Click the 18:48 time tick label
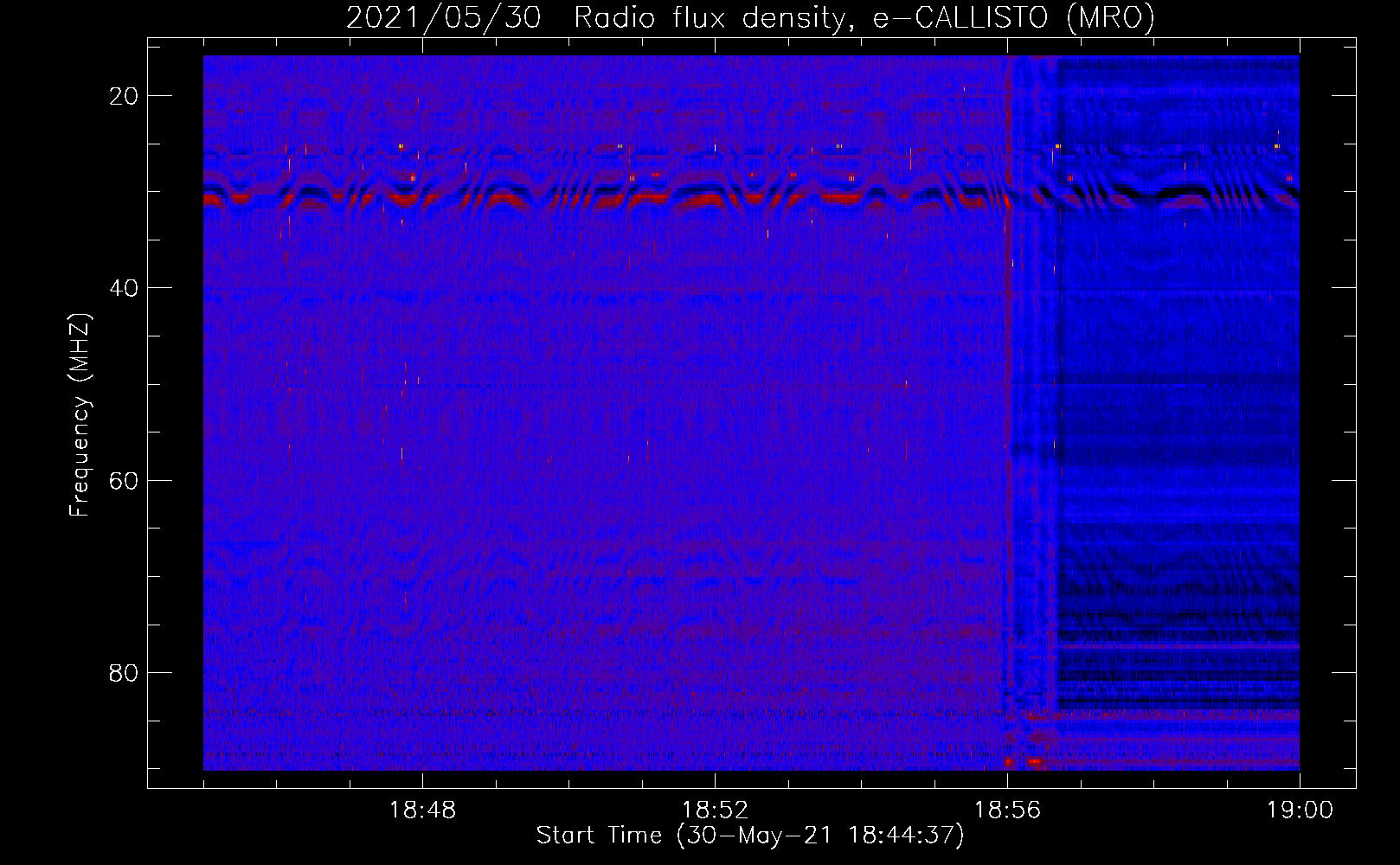This screenshot has height=865, width=1400. [x=422, y=811]
